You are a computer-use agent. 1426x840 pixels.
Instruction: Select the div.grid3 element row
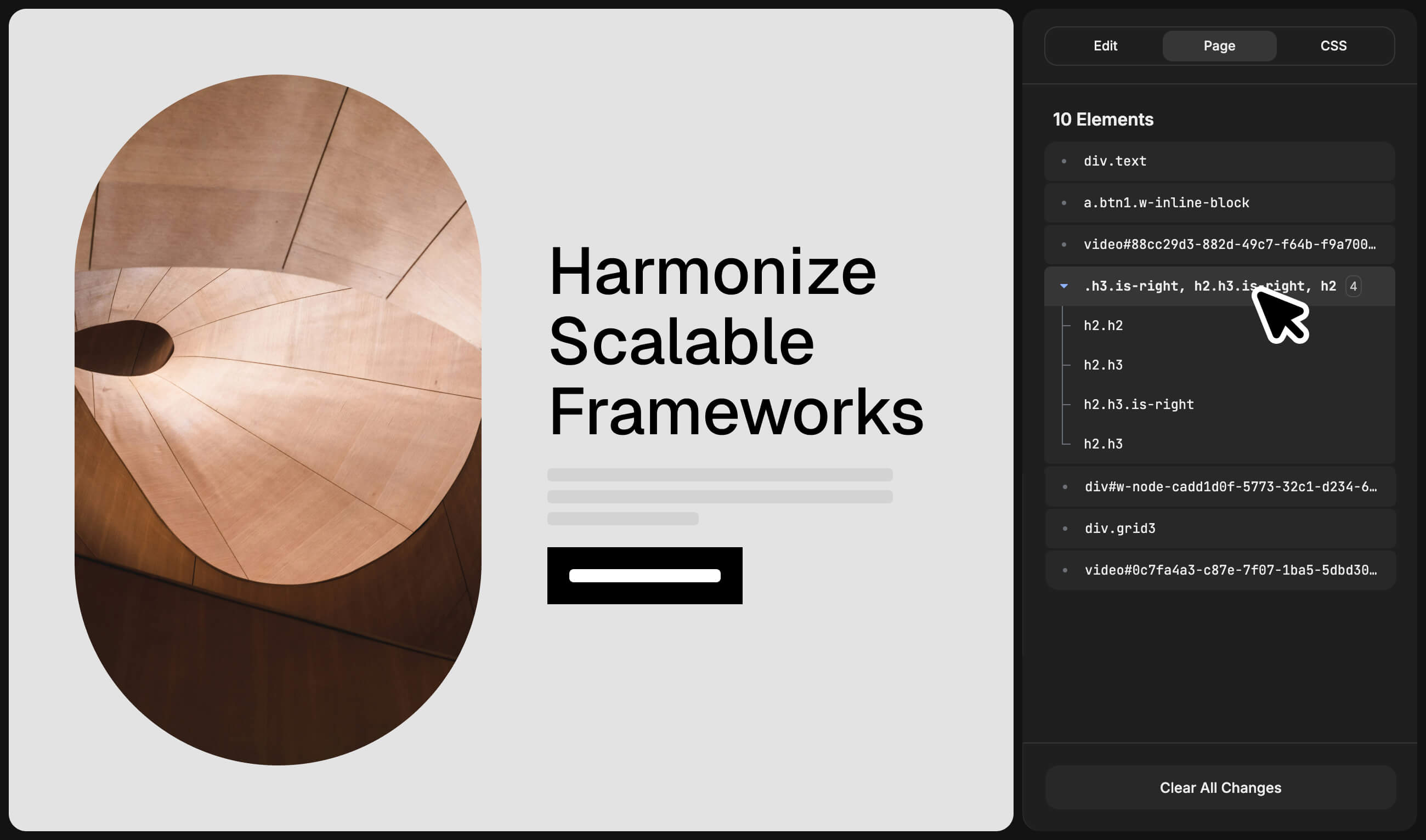click(1219, 529)
